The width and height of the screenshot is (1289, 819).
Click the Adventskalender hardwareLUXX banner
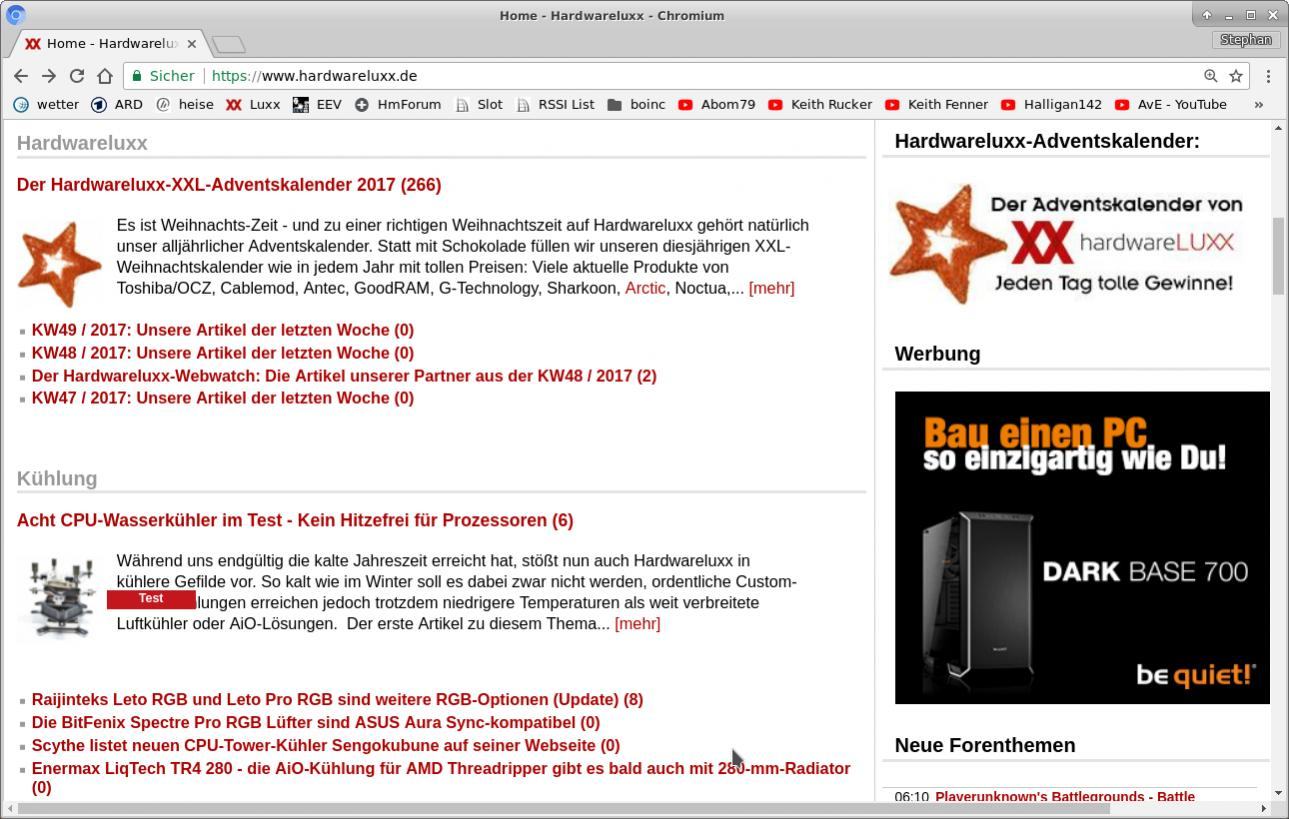(1069, 244)
